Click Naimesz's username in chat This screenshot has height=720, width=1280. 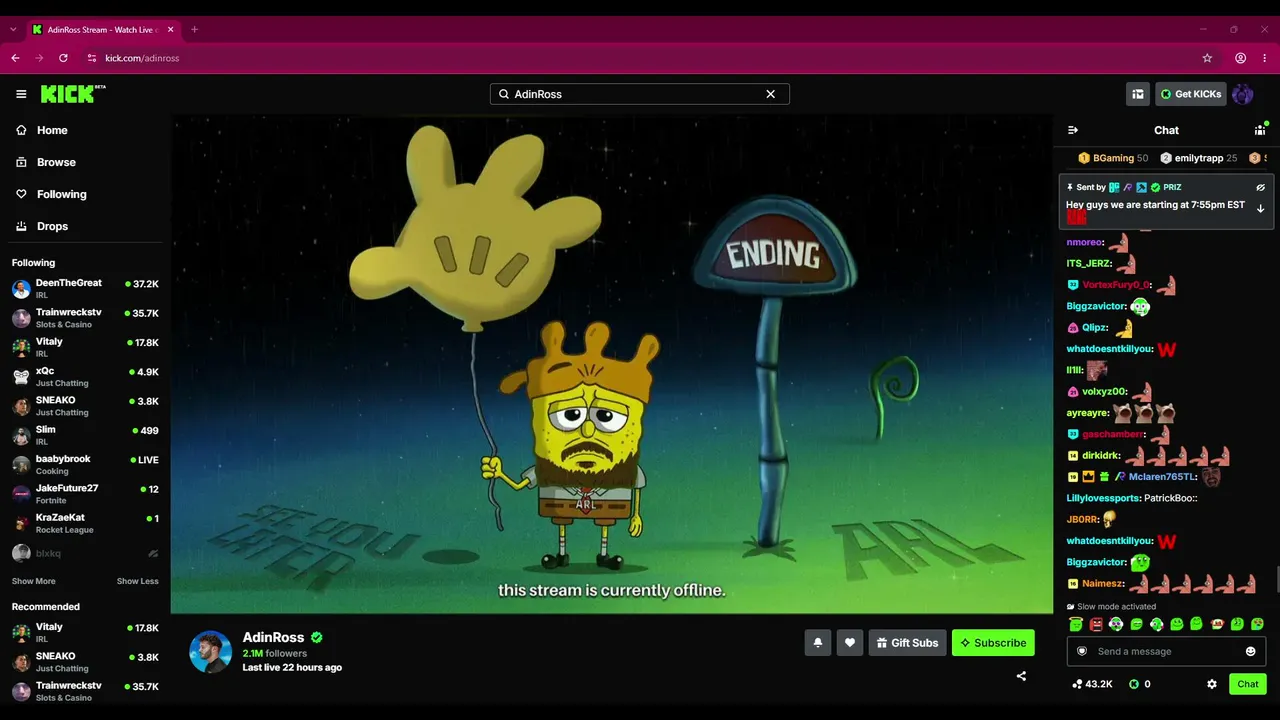(x=1103, y=583)
